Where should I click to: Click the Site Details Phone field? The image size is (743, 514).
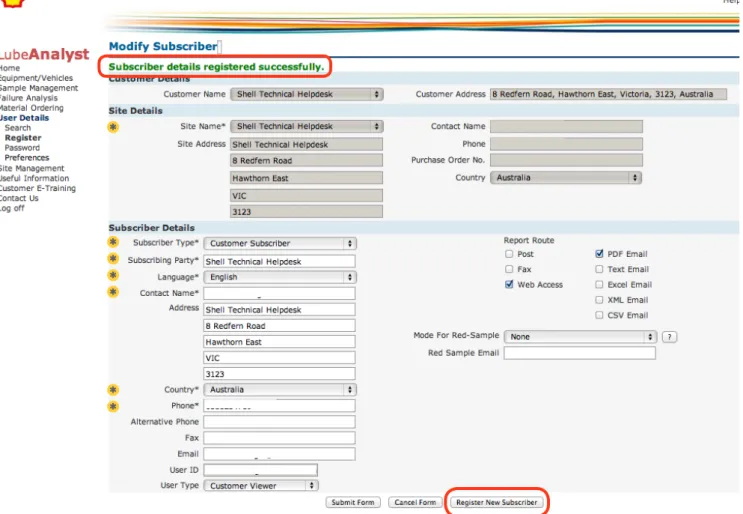point(566,144)
